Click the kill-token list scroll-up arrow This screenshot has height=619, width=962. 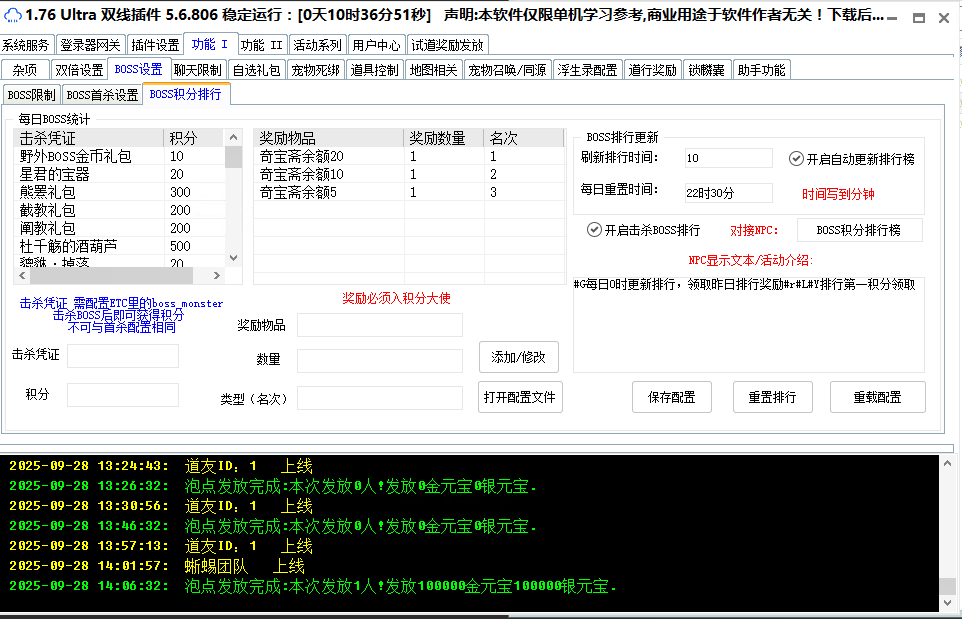coord(233,138)
